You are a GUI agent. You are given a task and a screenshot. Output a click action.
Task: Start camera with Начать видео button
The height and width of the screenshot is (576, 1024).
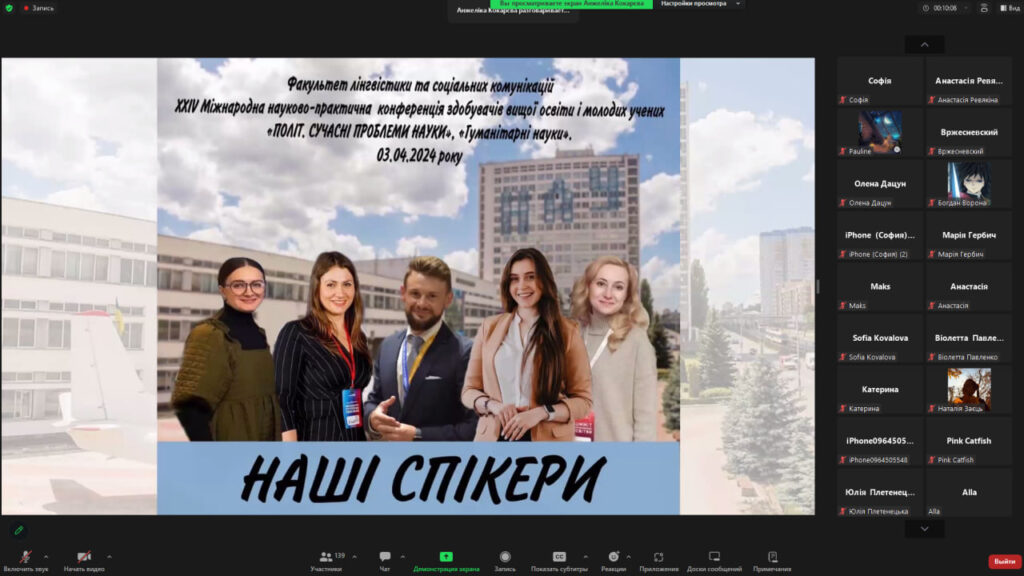(84, 557)
